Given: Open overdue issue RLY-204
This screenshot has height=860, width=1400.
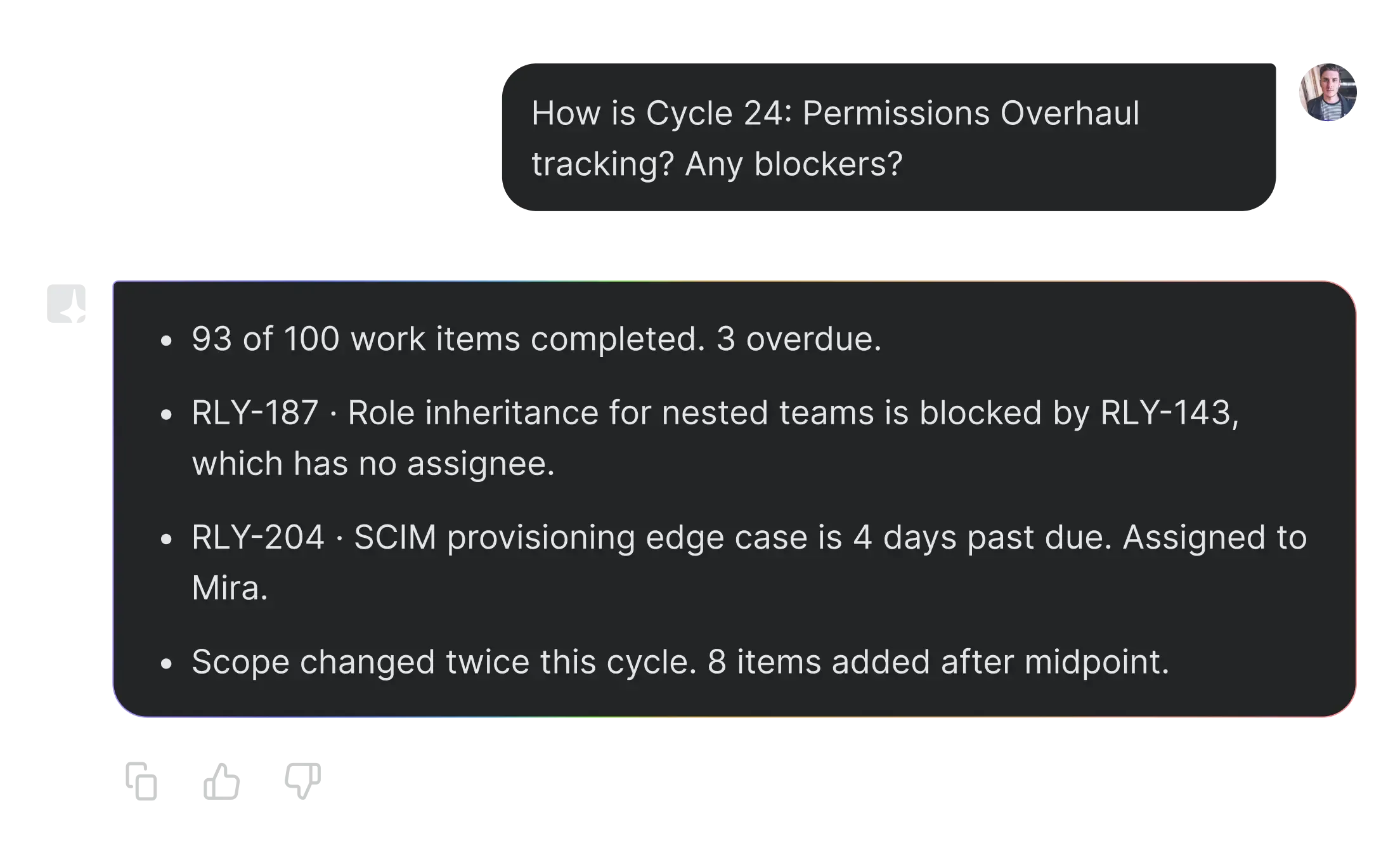Looking at the screenshot, I should [x=257, y=538].
